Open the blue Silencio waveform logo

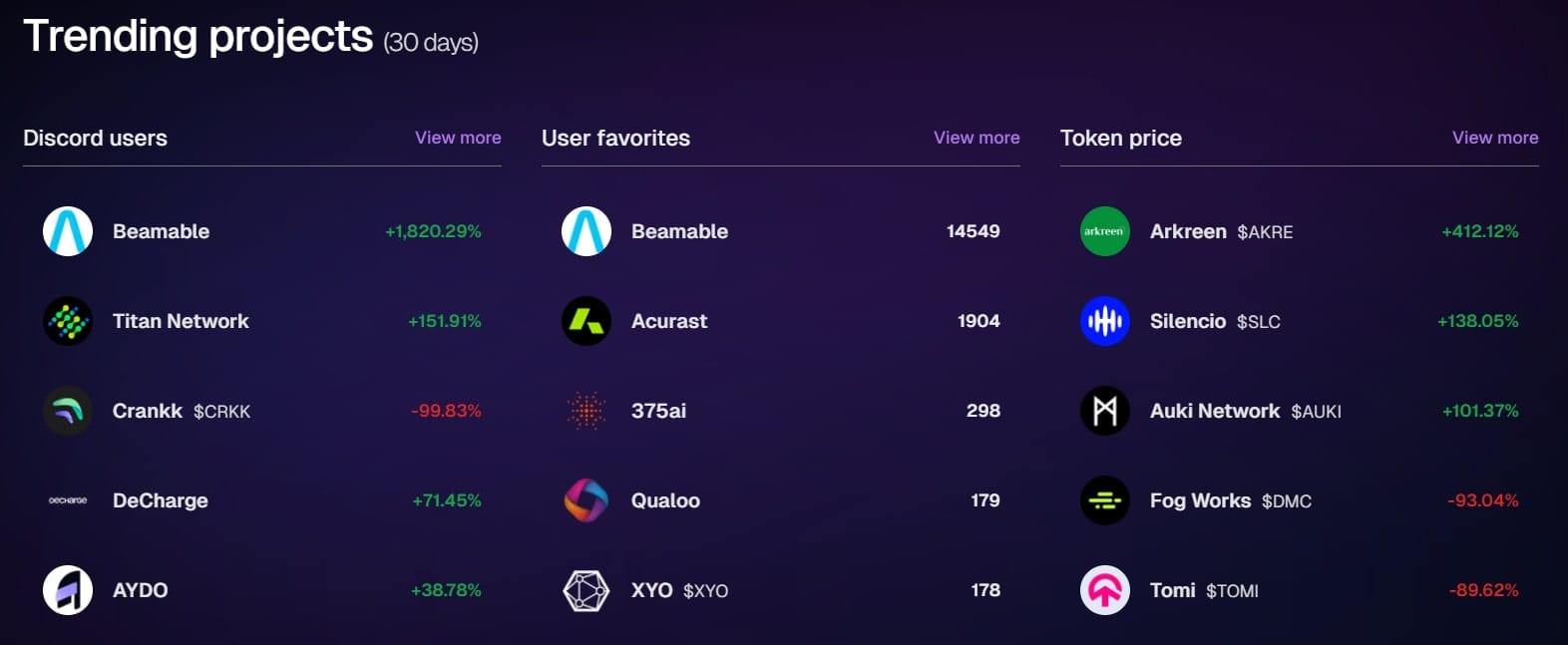click(x=1105, y=321)
